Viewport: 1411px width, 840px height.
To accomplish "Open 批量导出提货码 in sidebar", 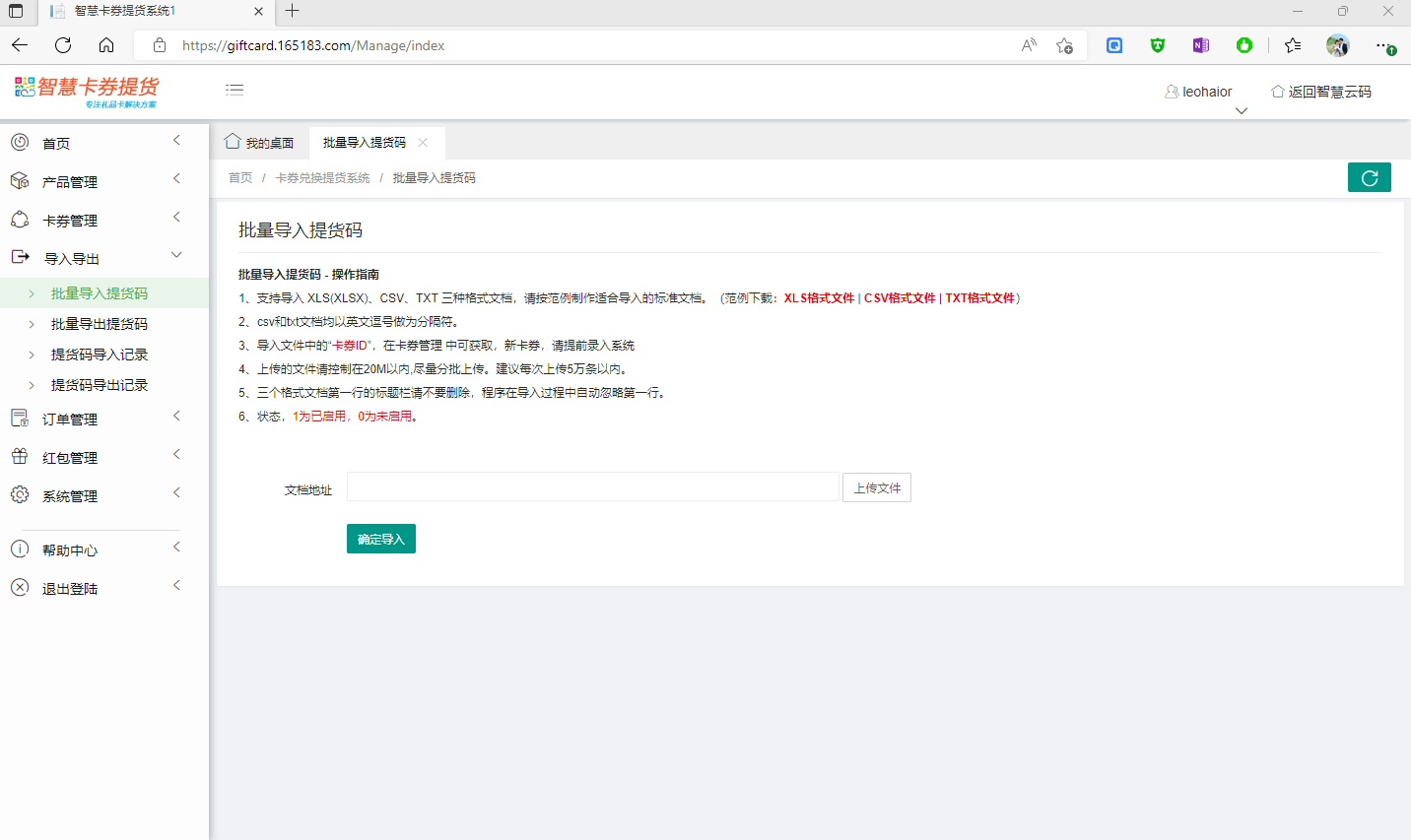I will [x=100, y=324].
